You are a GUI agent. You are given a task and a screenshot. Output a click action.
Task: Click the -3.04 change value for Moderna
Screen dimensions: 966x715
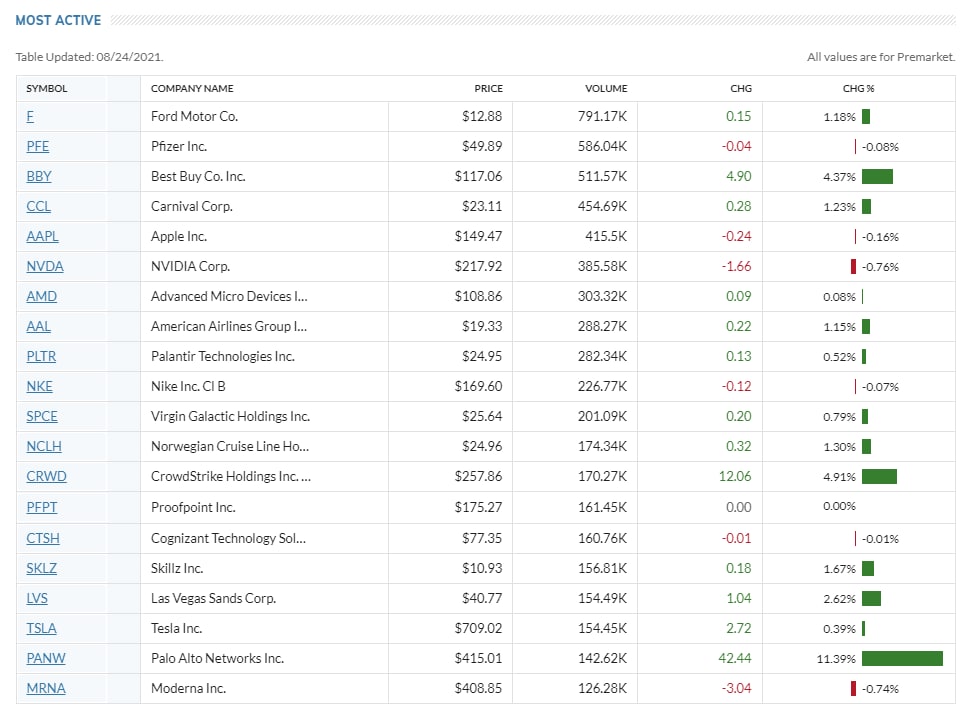pos(737,689)
